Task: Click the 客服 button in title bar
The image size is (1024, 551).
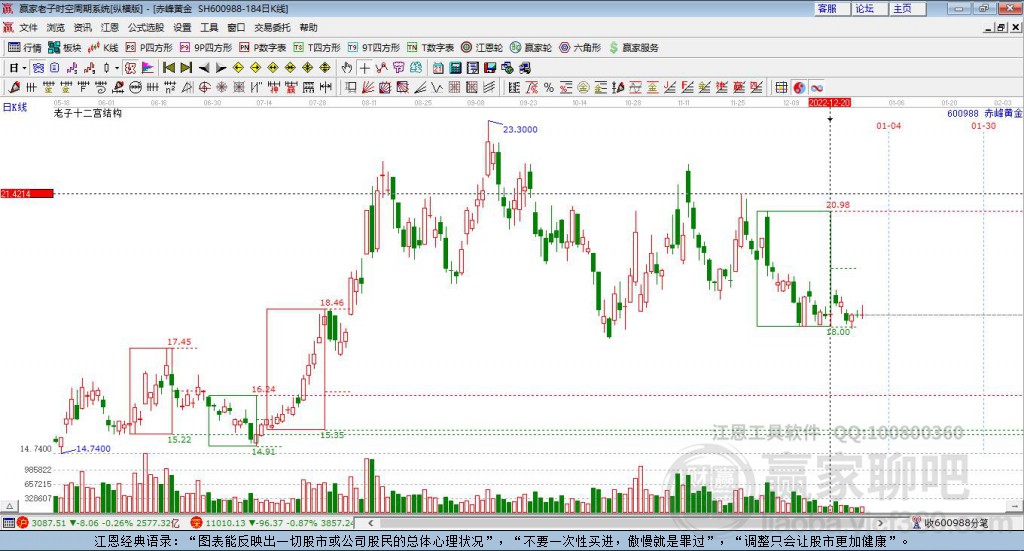Action: [x=831, y=8]
